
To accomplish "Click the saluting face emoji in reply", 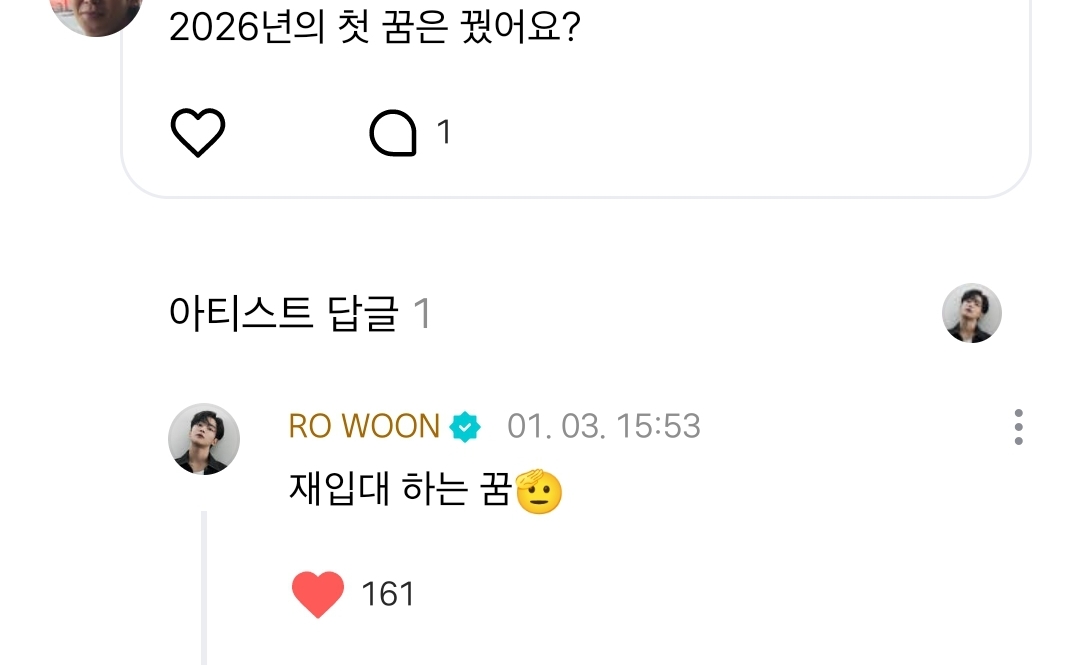I will tap(539, 491).
